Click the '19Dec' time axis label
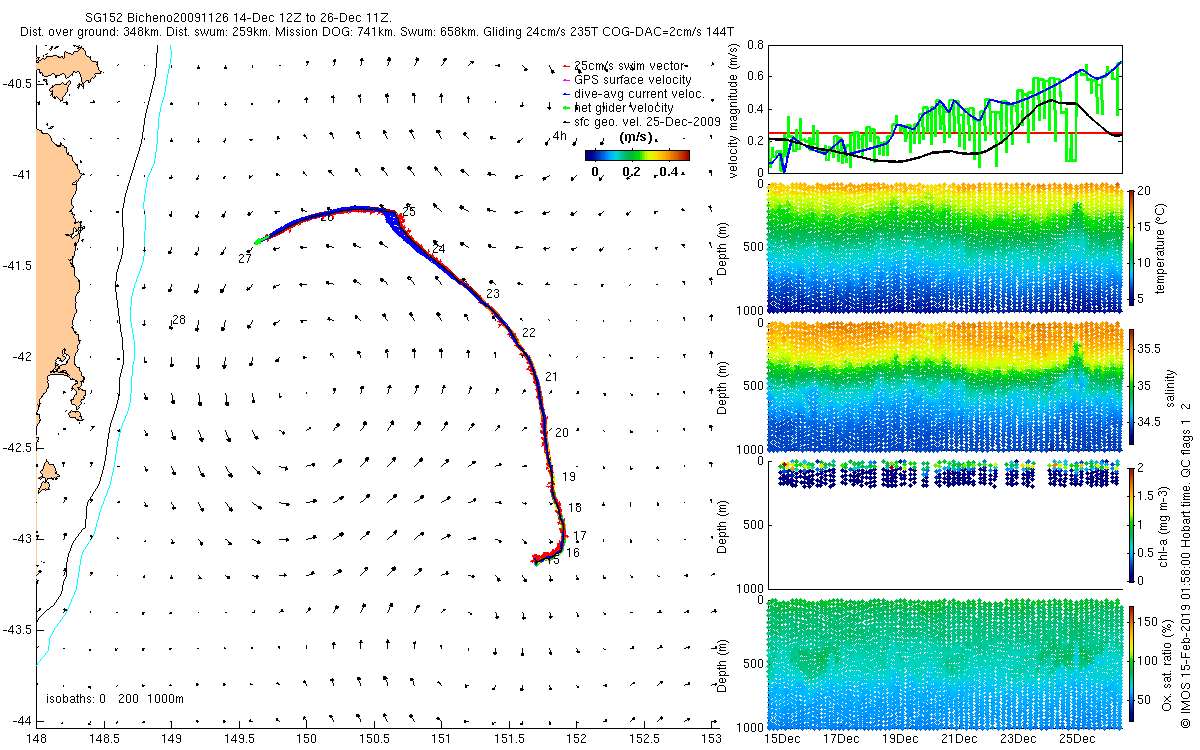Image resolution: width=1200 pixels, height=750 pixels. pos(899,739)
